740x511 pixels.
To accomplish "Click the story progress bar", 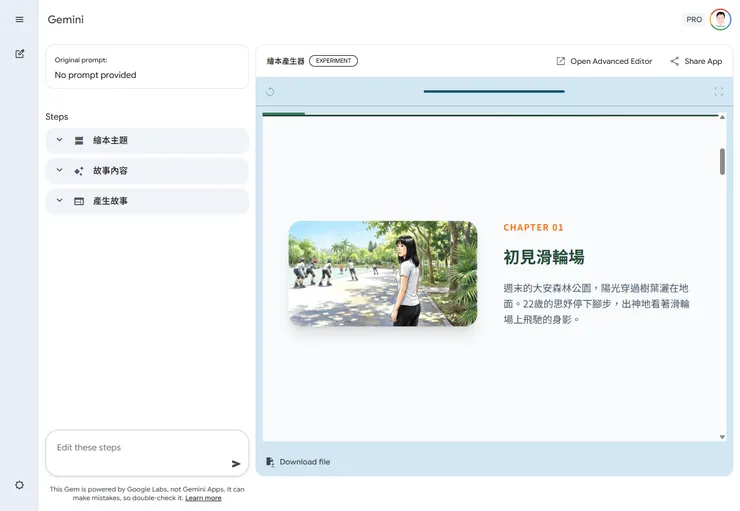I will (490, 114).
